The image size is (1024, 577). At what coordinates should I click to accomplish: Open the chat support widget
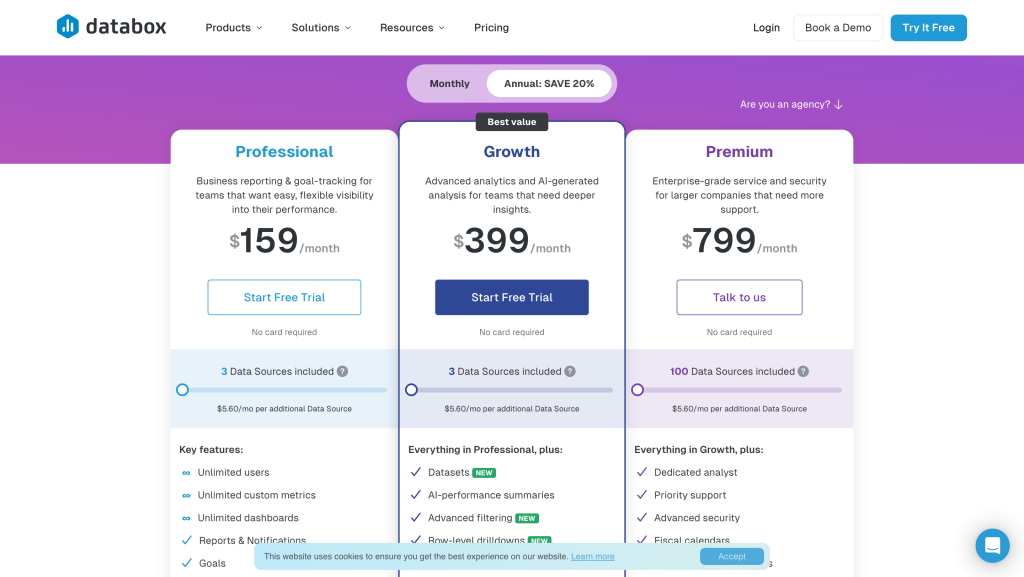tap(992, 546)
